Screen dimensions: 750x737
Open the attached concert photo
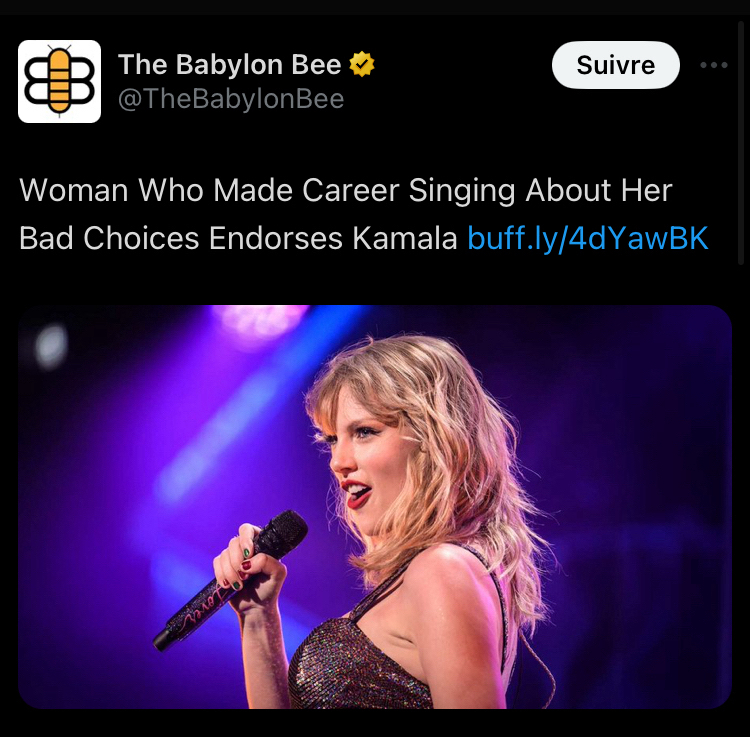(375, 506)
